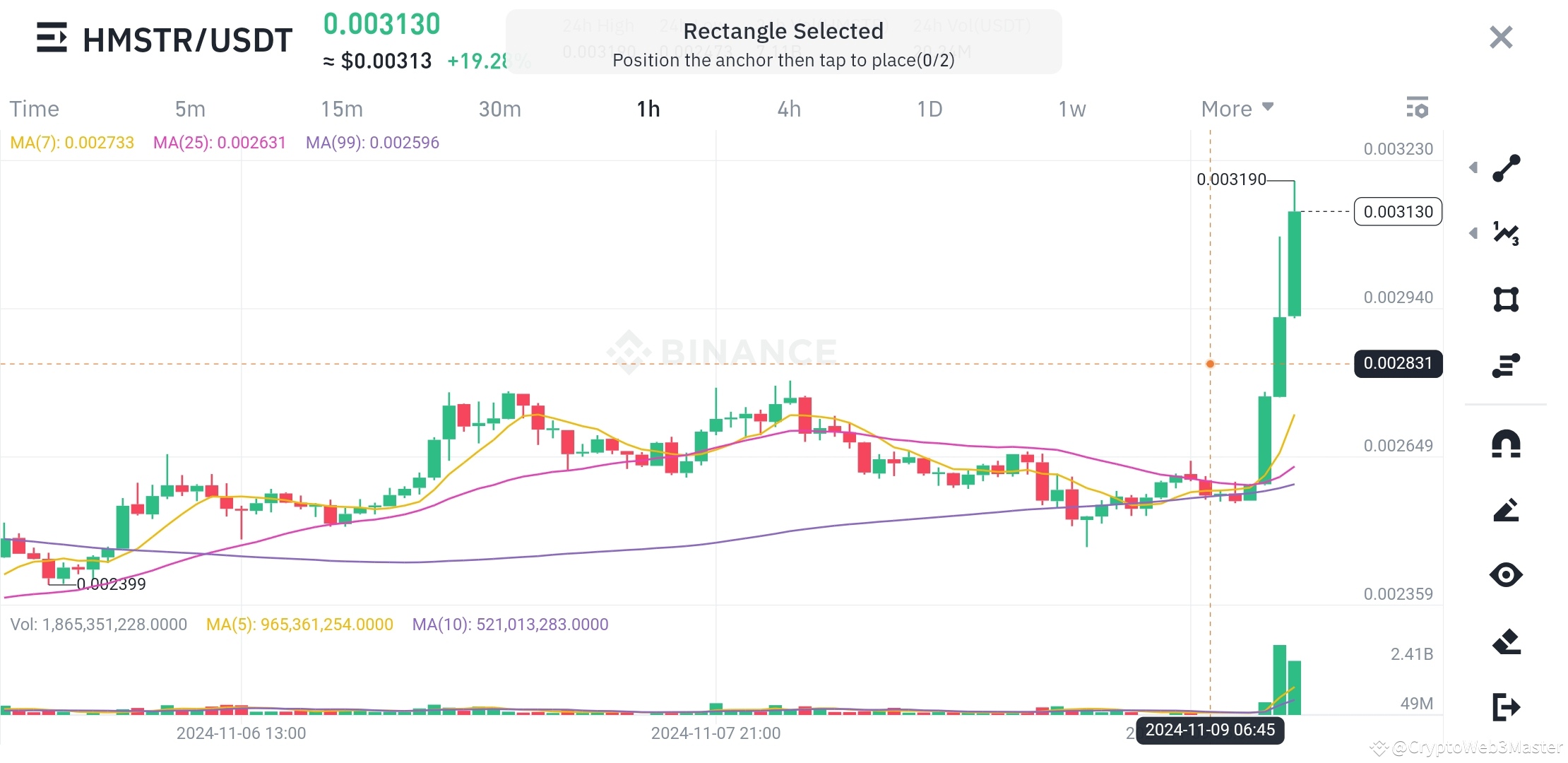Click the 0.002359 price axis label

pos(1398,594)
